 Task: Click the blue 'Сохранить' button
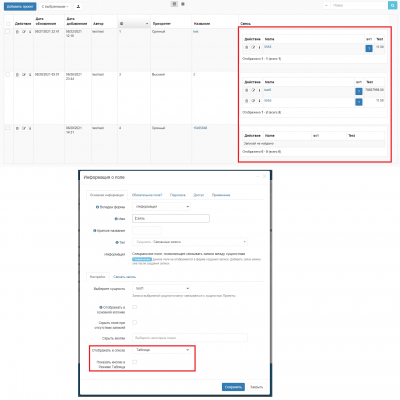click(233, 387)
